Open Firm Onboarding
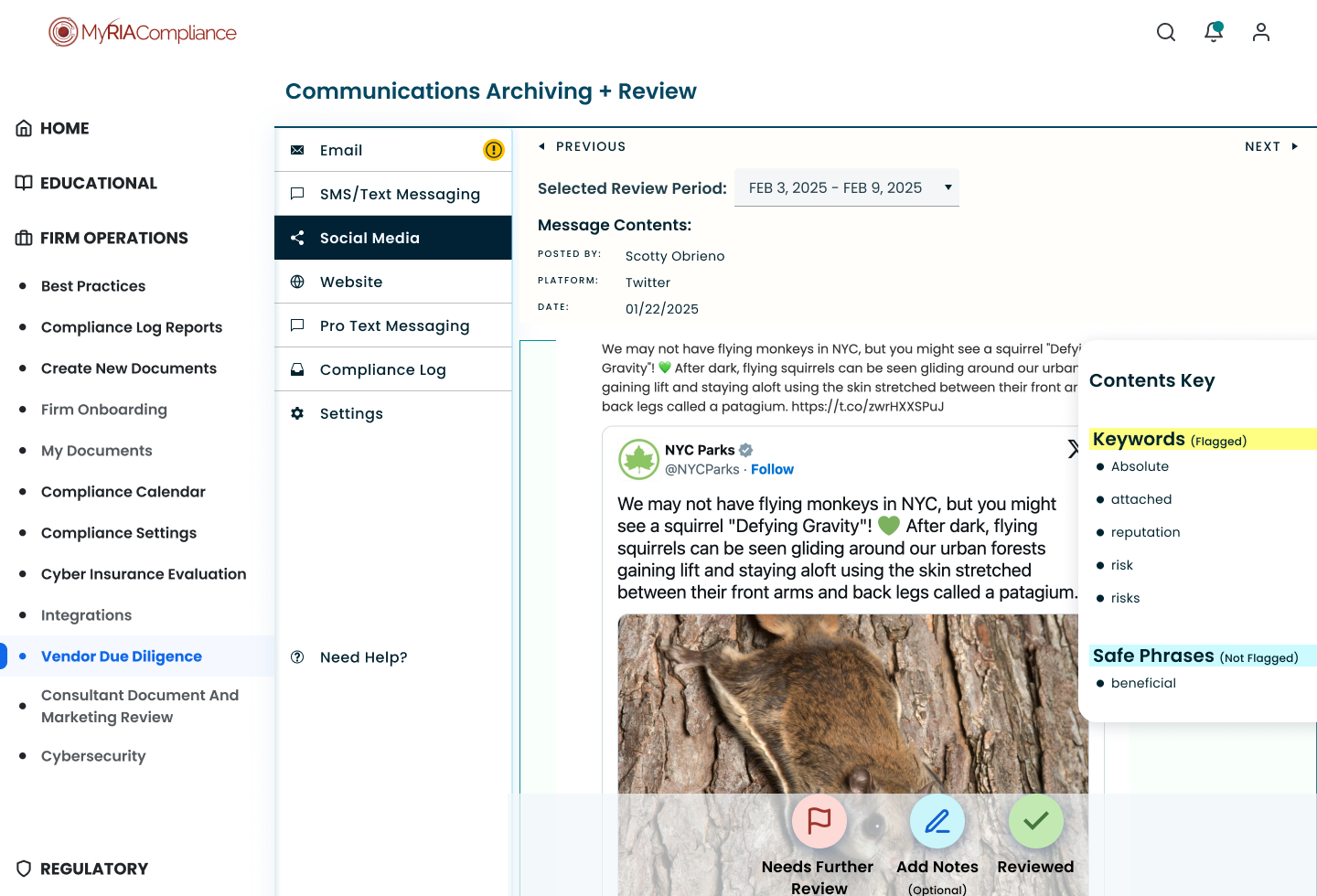Screen dimensions: 1317x896 [104, 410]
